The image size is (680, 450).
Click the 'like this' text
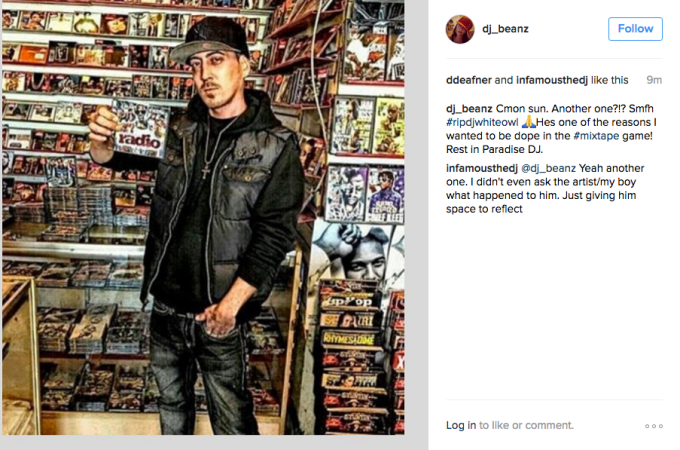(609, 80)
